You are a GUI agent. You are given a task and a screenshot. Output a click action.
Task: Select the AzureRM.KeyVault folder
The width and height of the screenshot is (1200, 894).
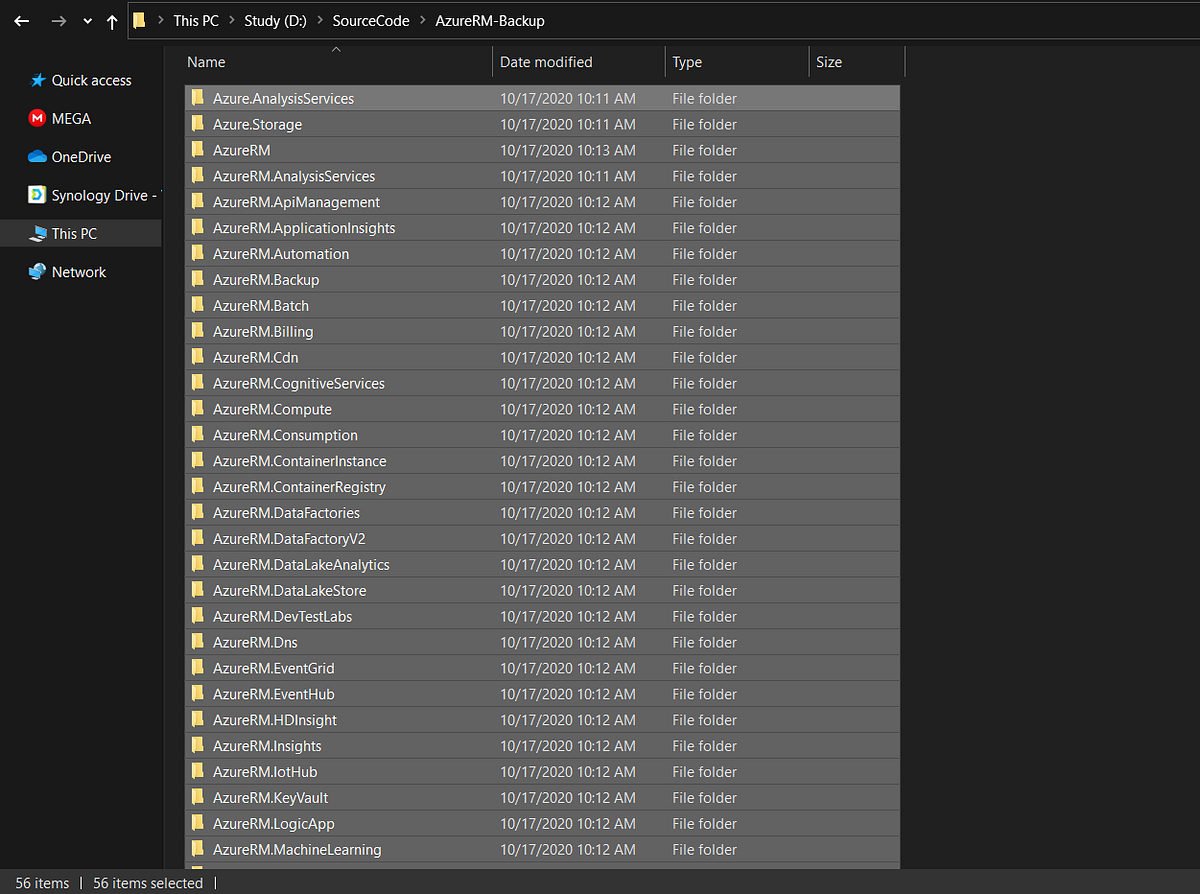tap(270, 797)
